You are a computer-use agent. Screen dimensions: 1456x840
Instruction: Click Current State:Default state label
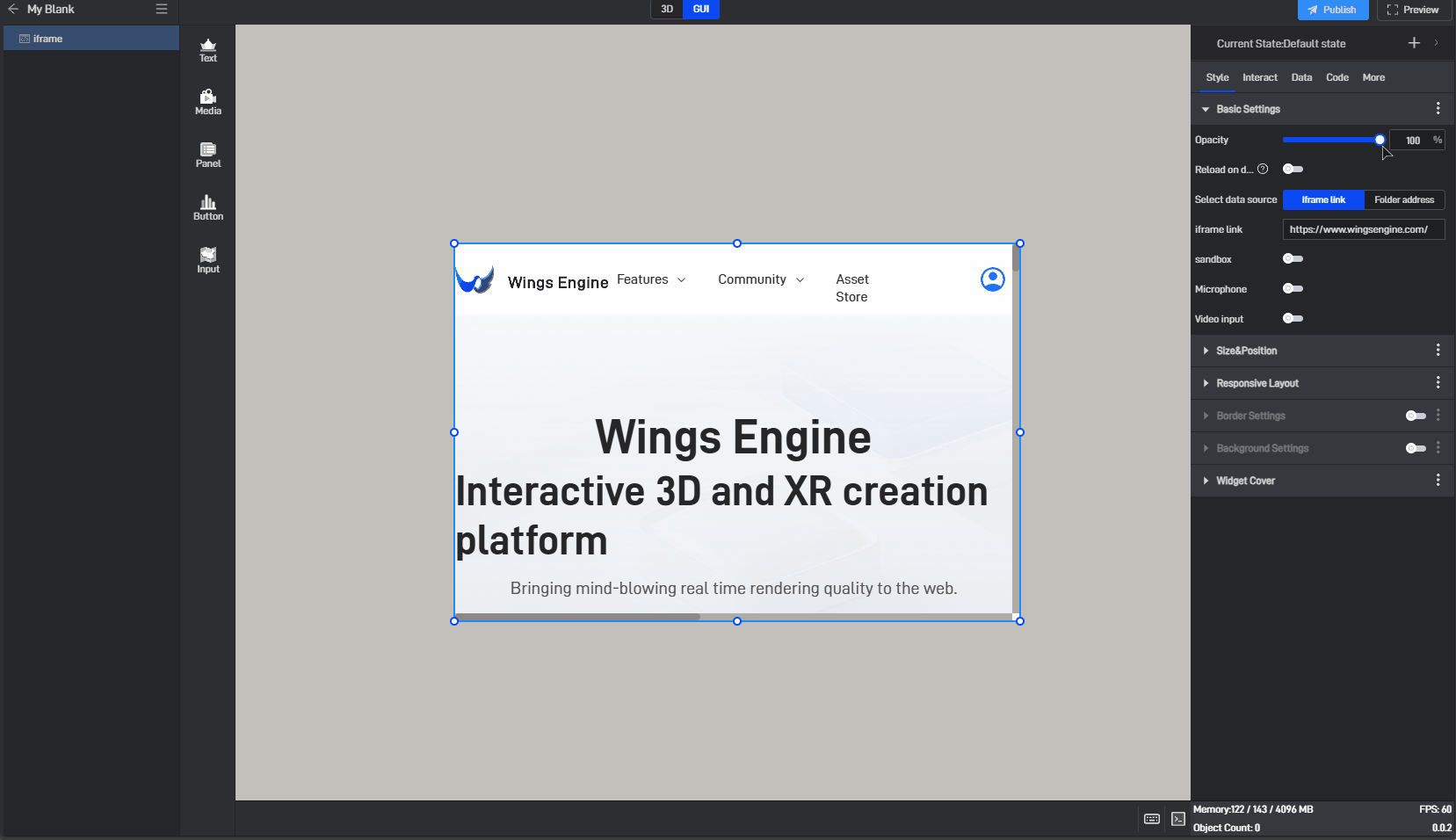tap(1281, 43)
